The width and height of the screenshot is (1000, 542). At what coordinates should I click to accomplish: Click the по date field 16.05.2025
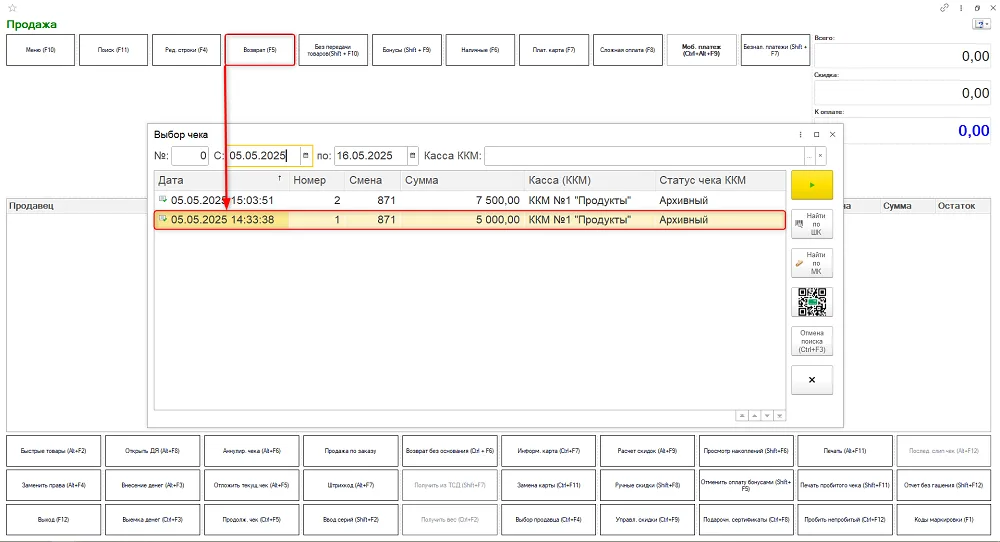pyautogui.click(x=371, y=156)
